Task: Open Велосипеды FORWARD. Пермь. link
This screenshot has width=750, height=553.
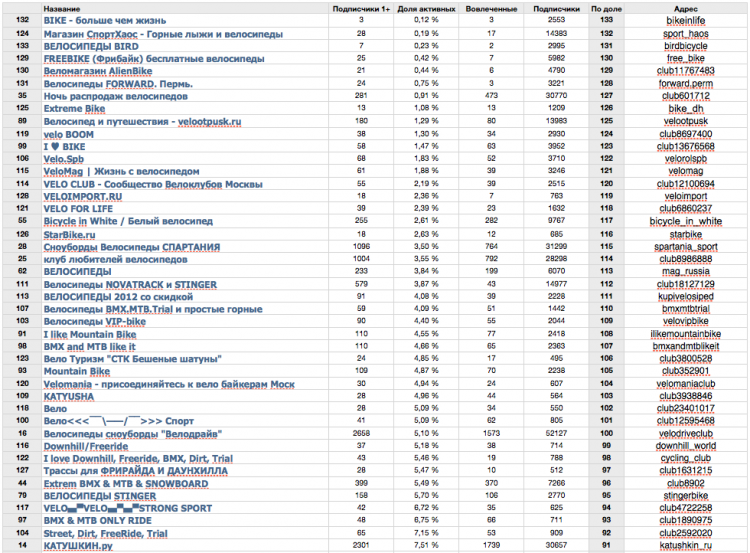Action: (118, 84)
